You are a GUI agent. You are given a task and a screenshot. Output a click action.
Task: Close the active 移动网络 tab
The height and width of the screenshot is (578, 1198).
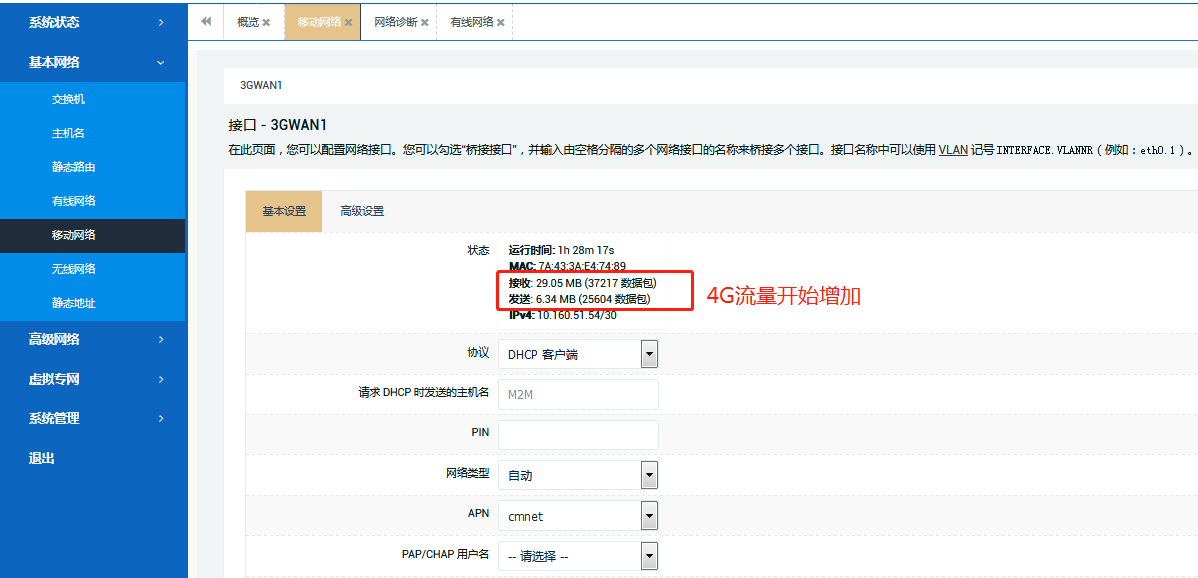coord(348,20)
